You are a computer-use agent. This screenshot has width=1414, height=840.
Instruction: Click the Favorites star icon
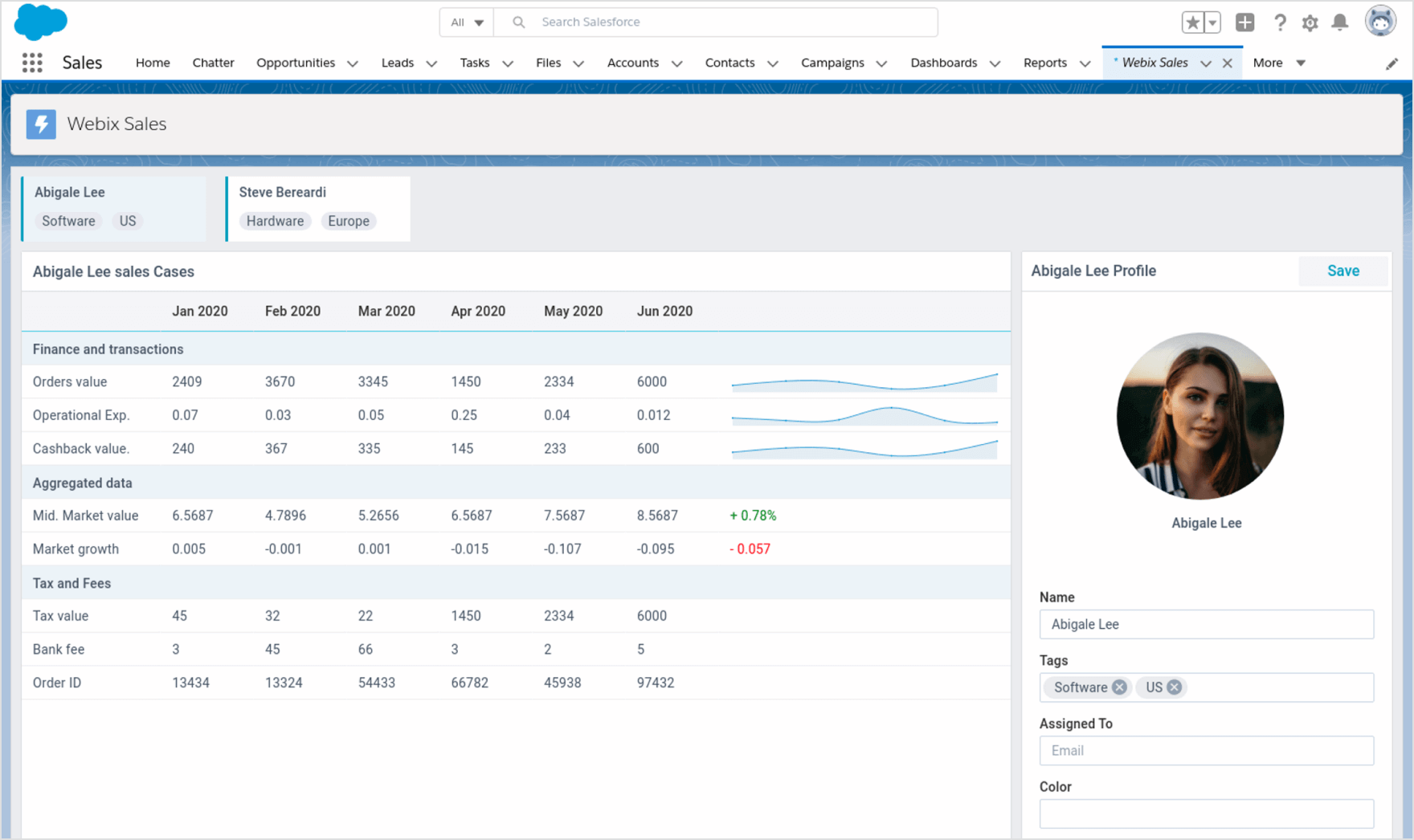pos(1192,22)
